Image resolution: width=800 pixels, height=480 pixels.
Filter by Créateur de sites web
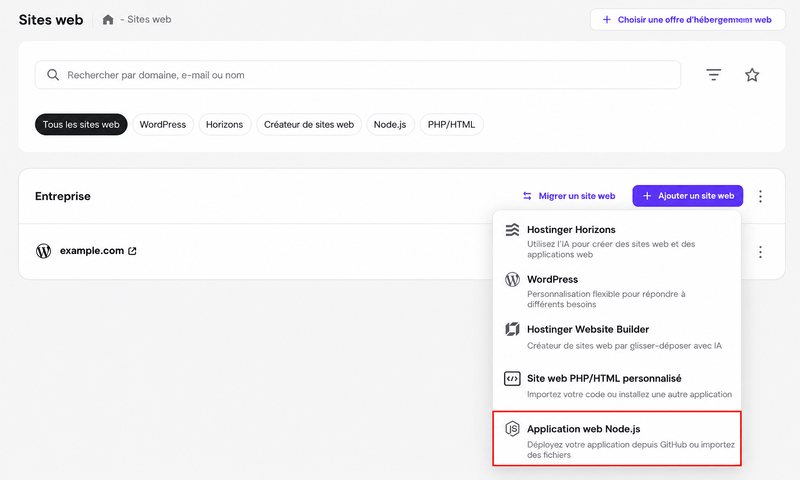tap(309, 124)
